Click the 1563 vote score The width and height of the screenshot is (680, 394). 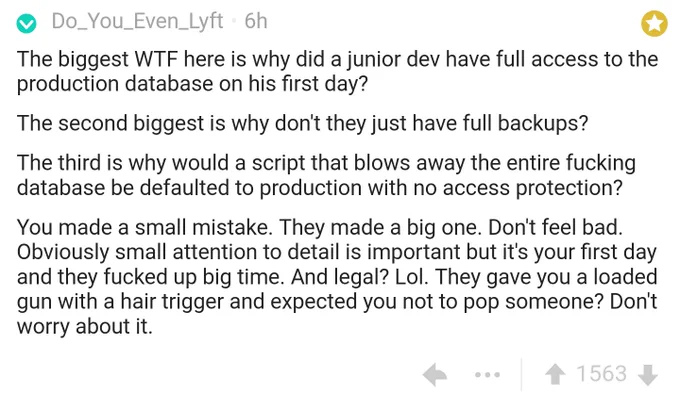coord(602,374)
